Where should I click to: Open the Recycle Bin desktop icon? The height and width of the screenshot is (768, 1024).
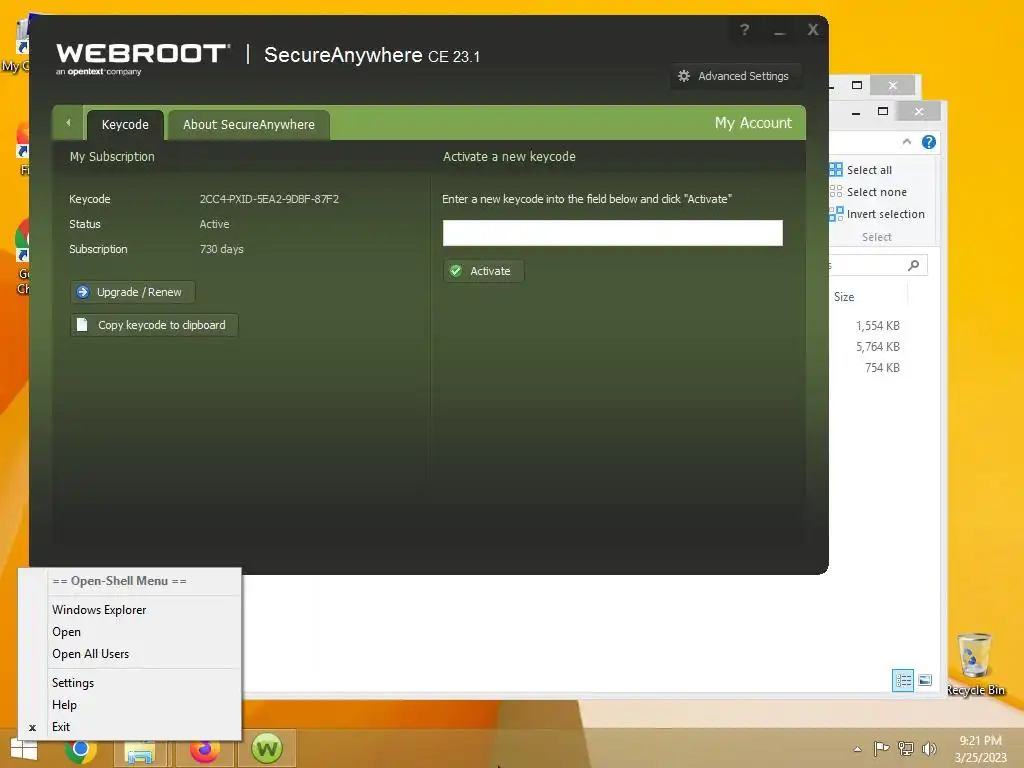click(x=974, y=664)
